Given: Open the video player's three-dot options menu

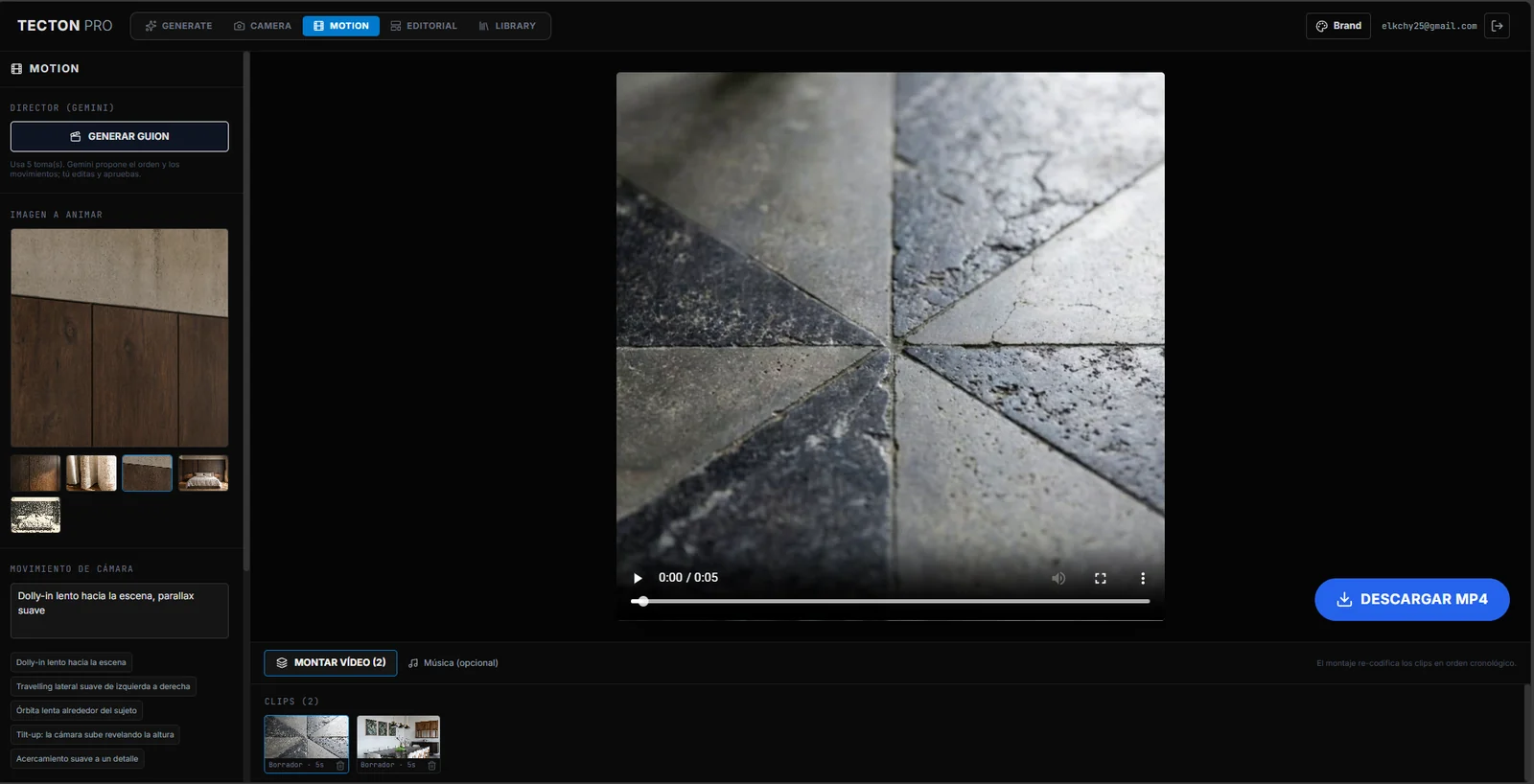Looking at the screenshot, I should [1142, 578].
